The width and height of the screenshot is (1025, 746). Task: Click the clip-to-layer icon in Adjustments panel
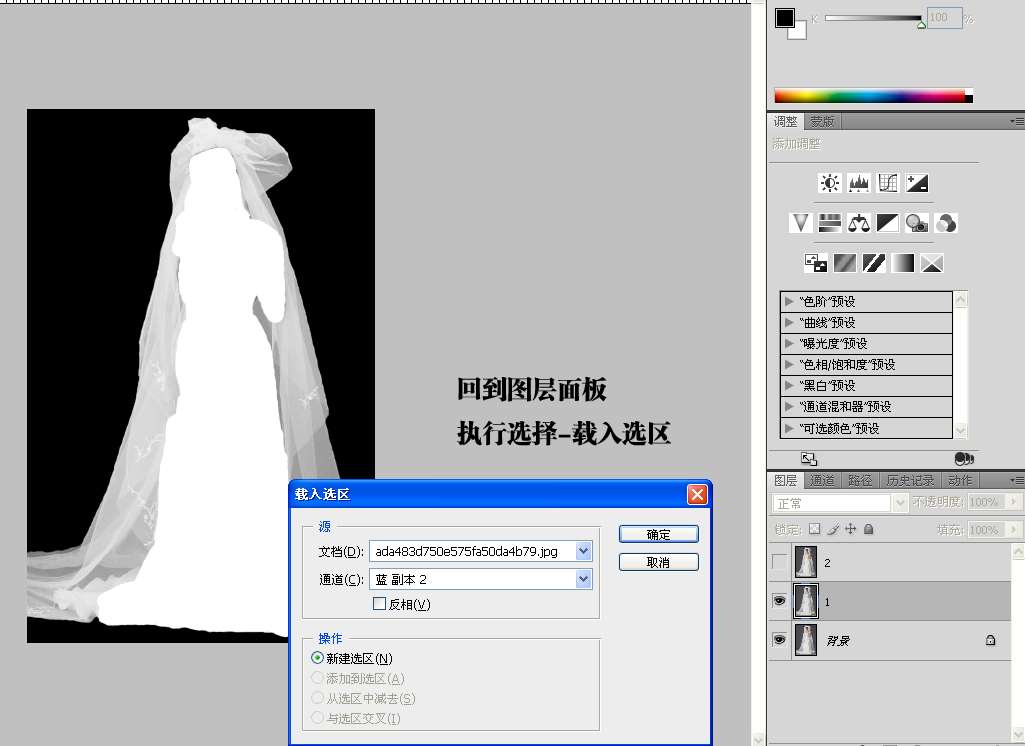click(x=964, y=458)
